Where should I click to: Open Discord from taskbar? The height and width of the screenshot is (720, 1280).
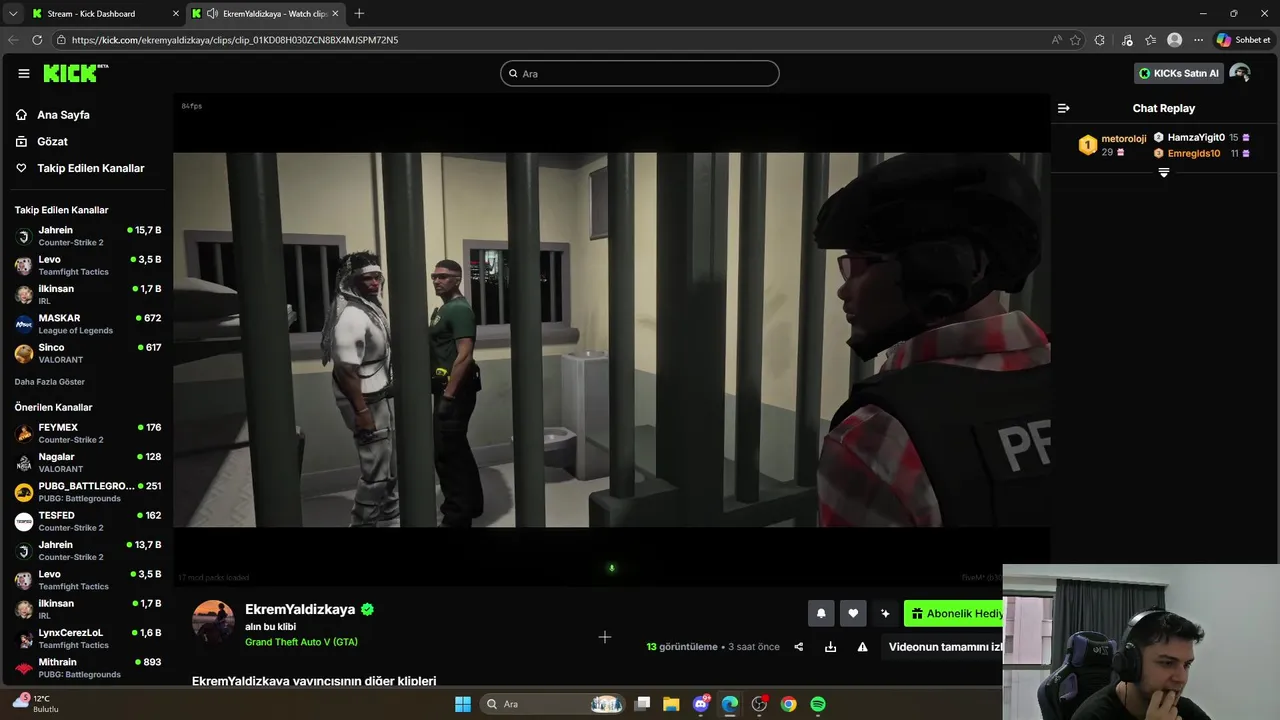701,704
